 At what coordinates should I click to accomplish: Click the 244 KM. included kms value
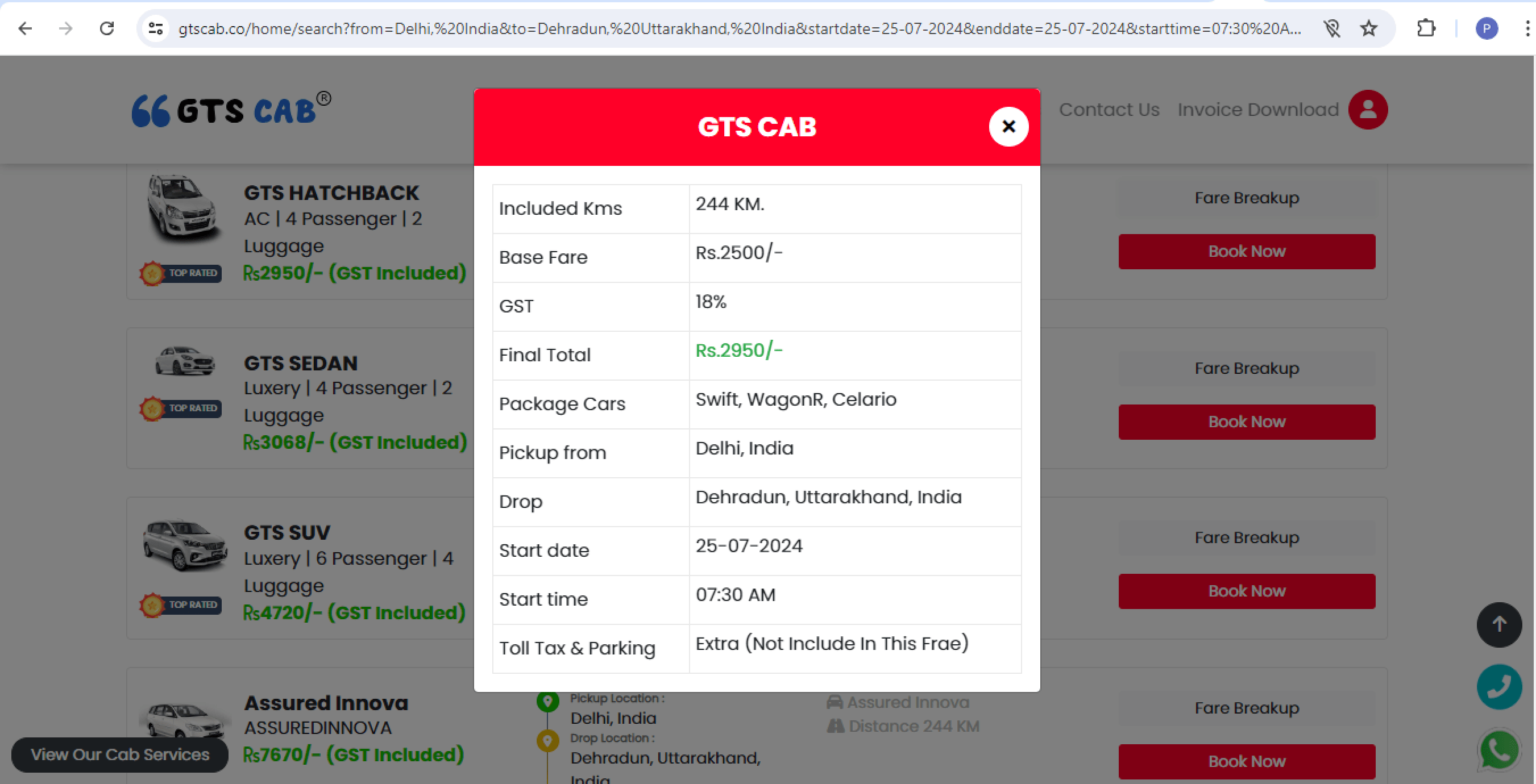point(730,204)
